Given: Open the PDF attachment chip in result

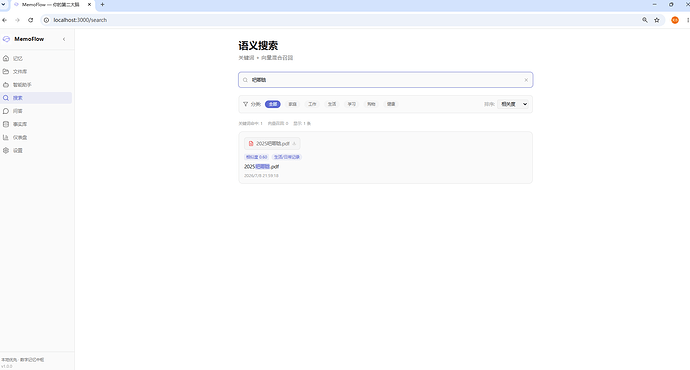Looking at the screenshot, I should [272, 143].
